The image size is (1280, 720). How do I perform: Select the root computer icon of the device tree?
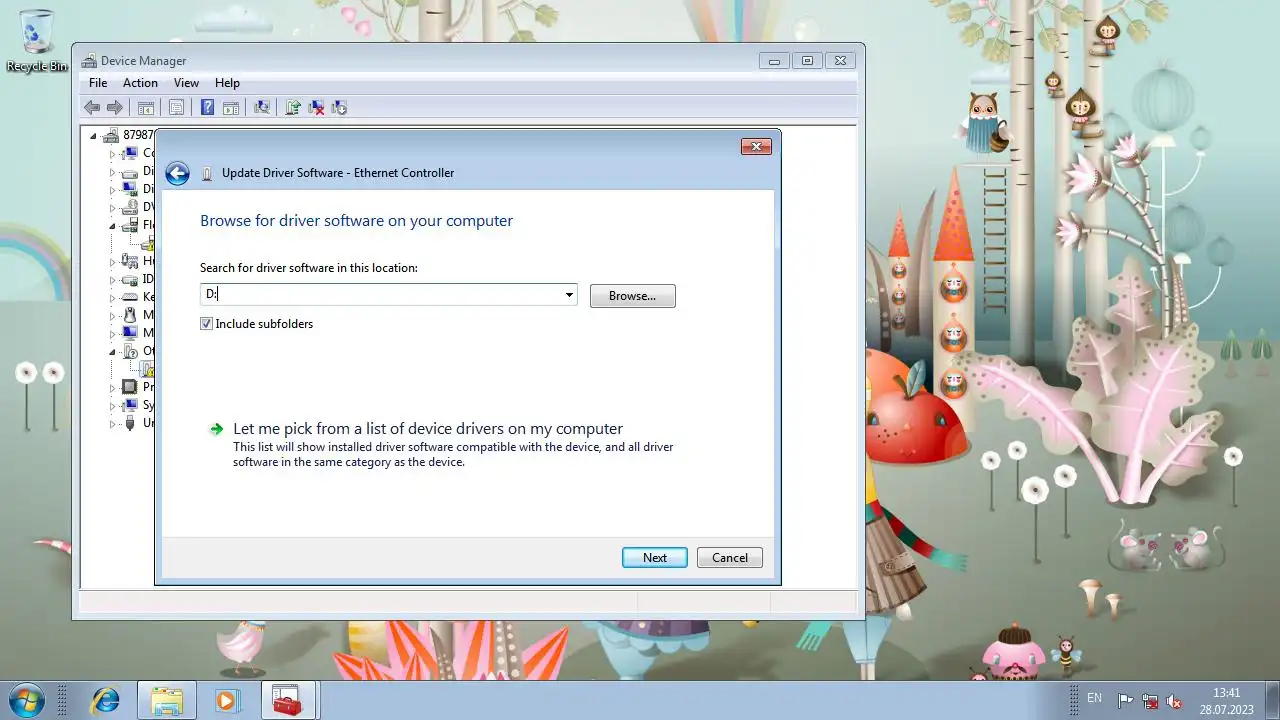[110, 135]
